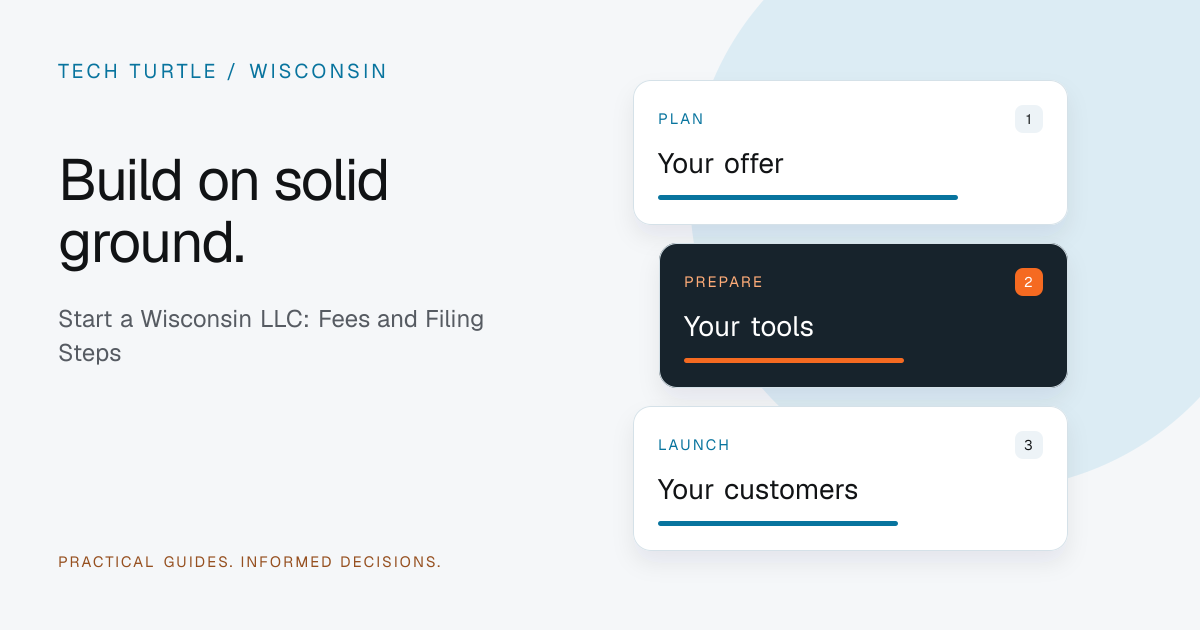
Task: Click the TECH TURTLE / WISCONSIN header text
Action: pos(222,72)
